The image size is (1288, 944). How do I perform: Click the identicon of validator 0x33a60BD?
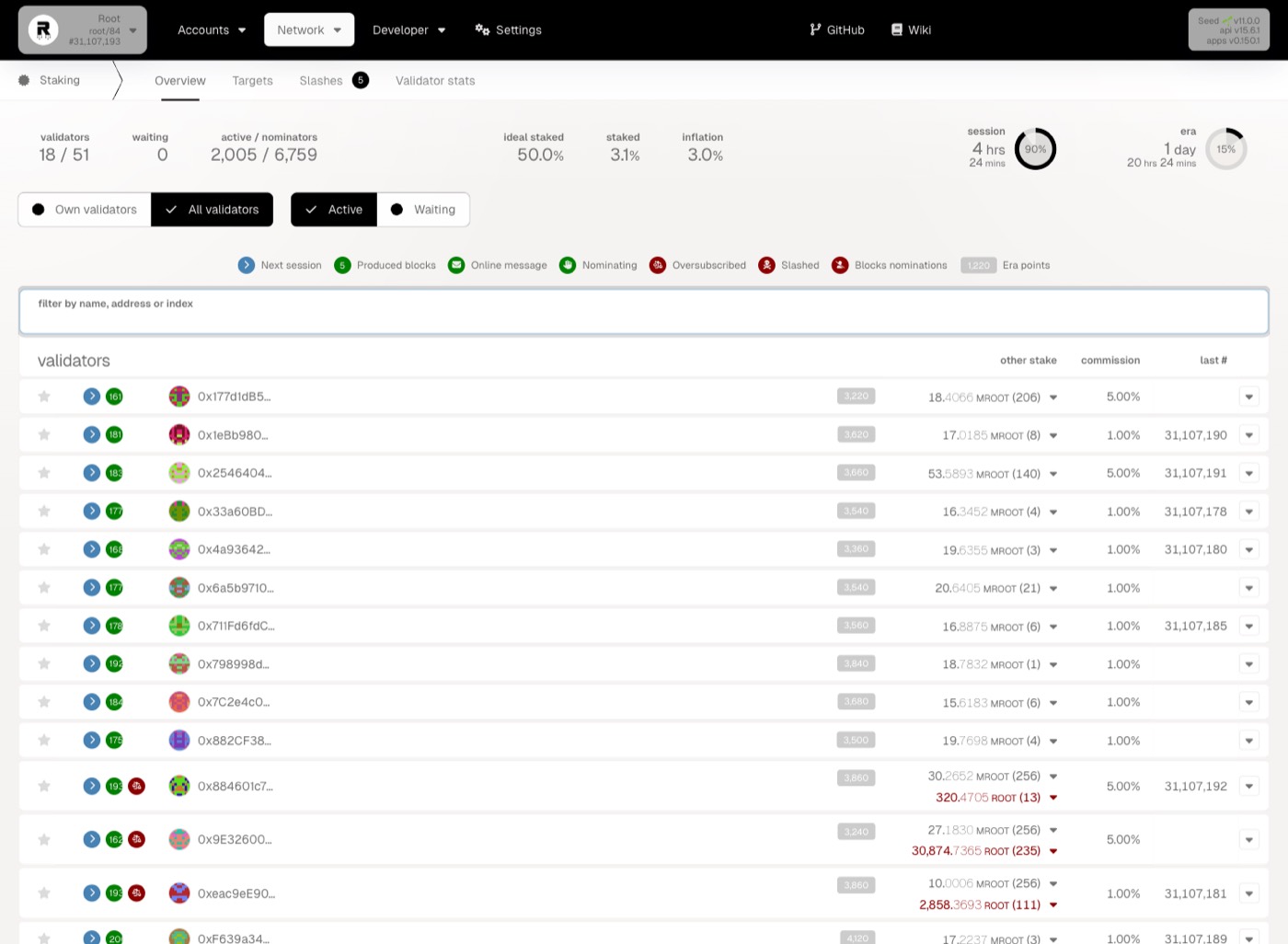pos(179,512)
